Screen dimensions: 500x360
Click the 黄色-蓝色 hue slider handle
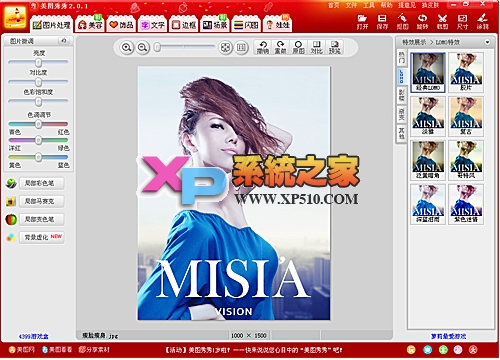38,157
